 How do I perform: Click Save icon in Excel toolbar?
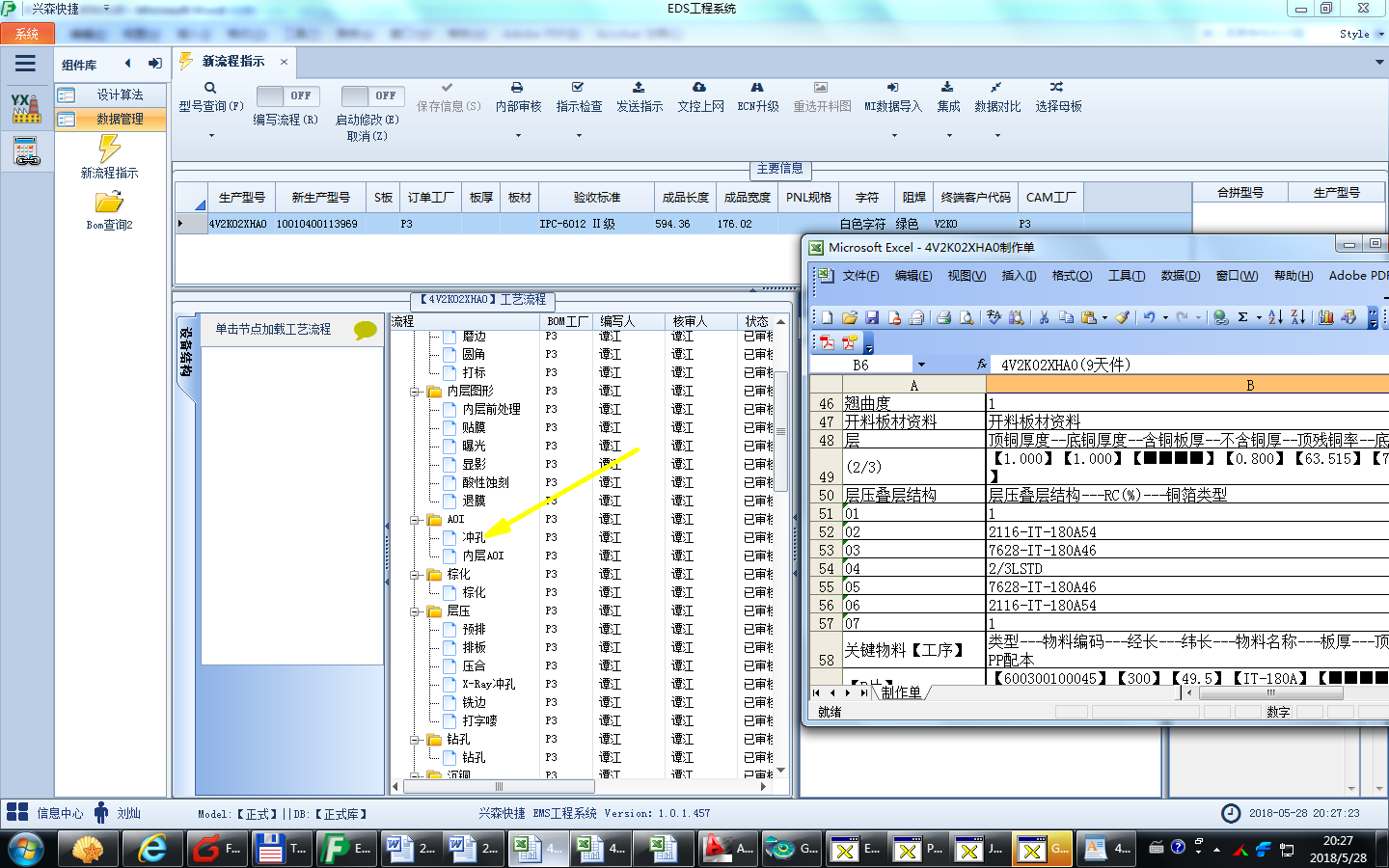[872, 317]
